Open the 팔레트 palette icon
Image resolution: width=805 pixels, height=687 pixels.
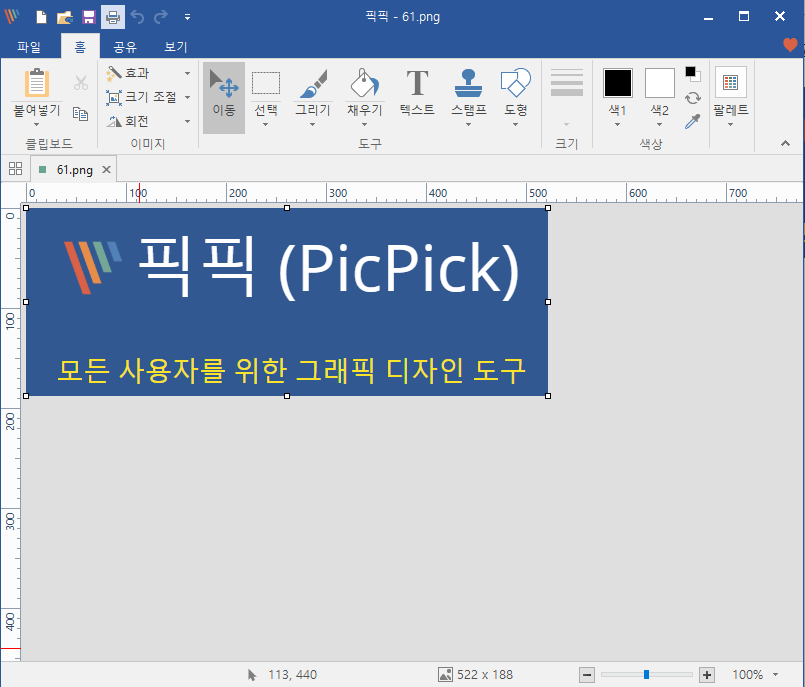731,82
